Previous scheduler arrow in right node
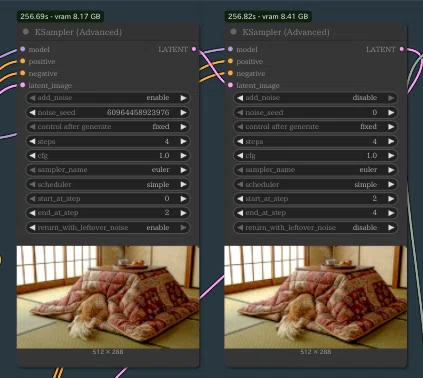The image size is (423, 378). [x=240, y=184]
